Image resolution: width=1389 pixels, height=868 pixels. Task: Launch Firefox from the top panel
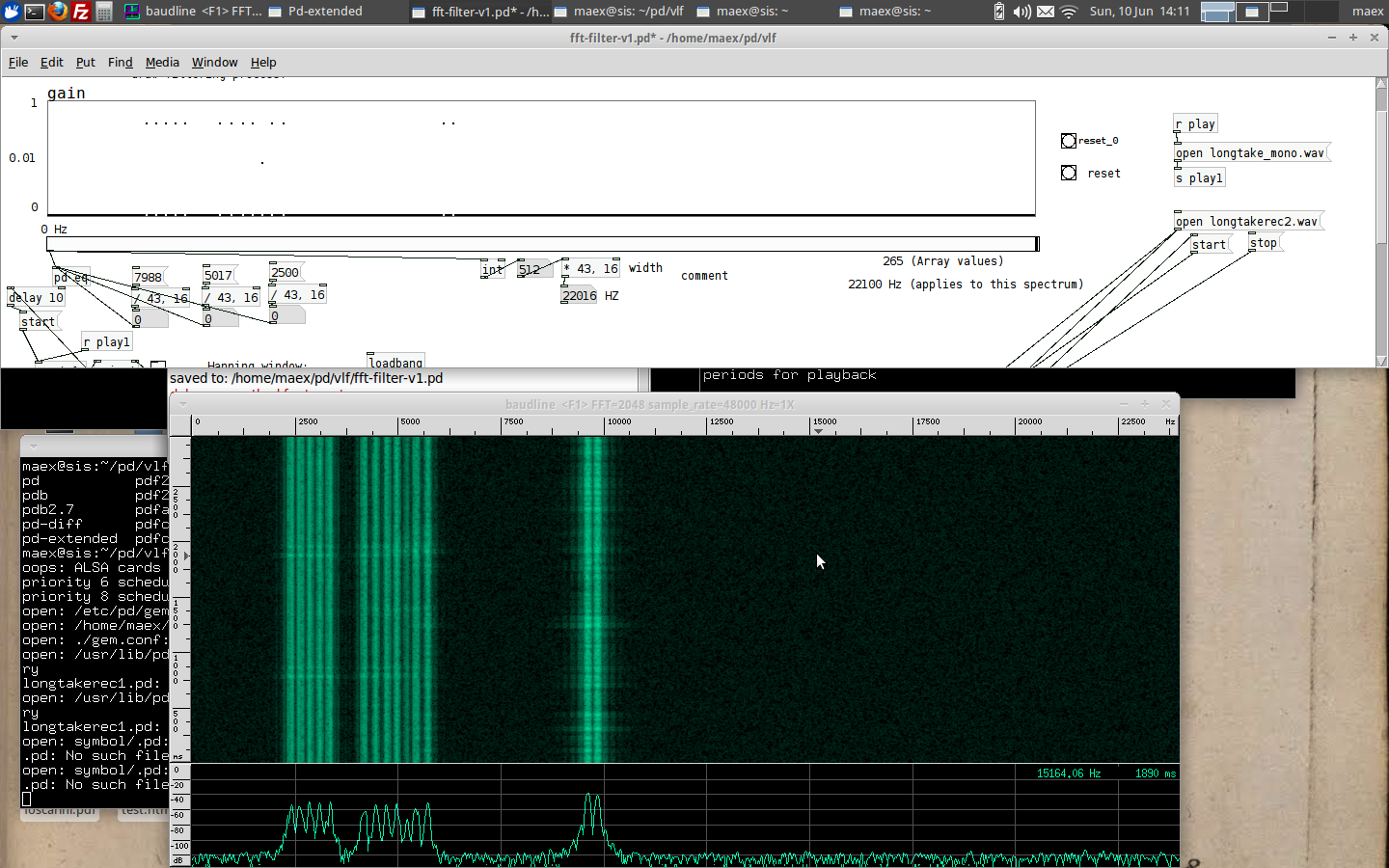click(58, 12)
